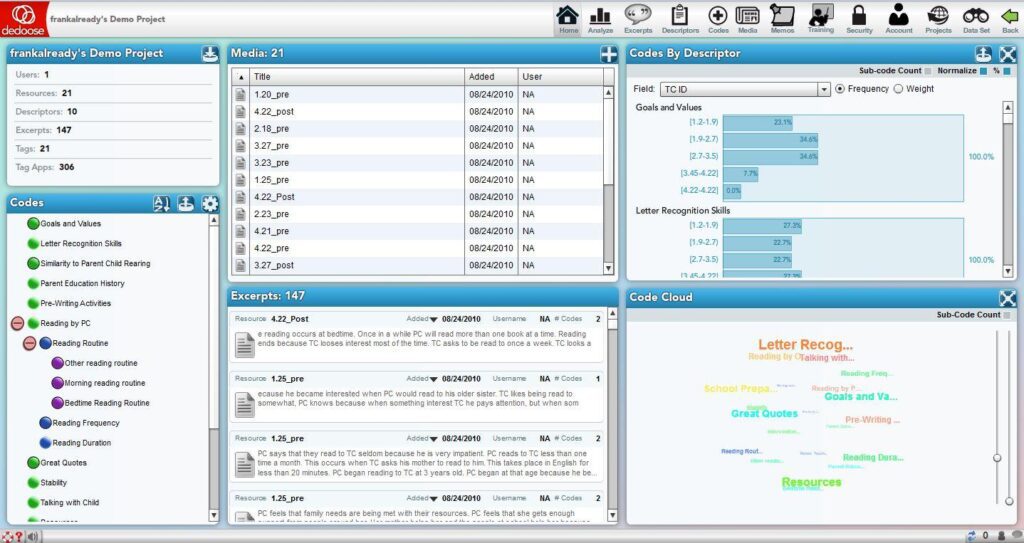Open the 2.18_pre media row
Viewport: 1024px width, 543px height.
point(418,129)
